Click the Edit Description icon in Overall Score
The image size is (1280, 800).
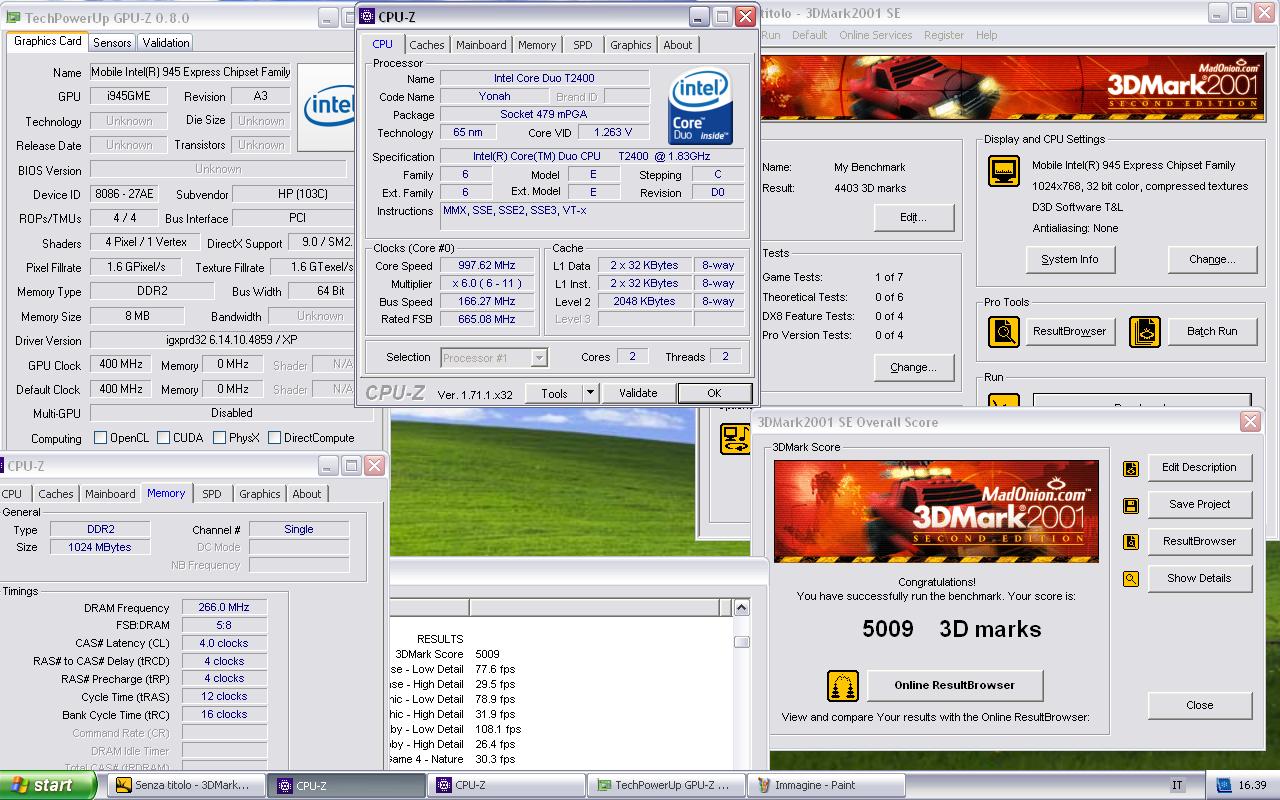tap(1131, 468)
